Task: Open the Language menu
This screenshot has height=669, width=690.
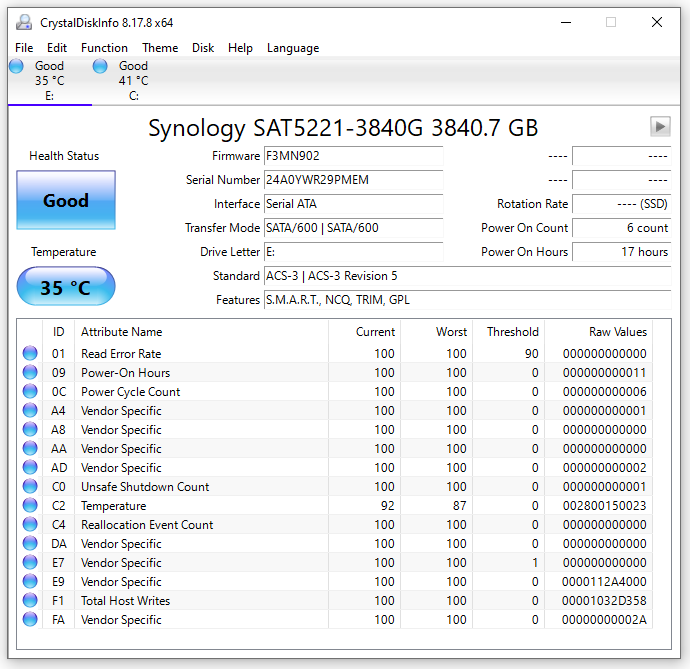Action: pyautogui.click(x=293, y=48)
